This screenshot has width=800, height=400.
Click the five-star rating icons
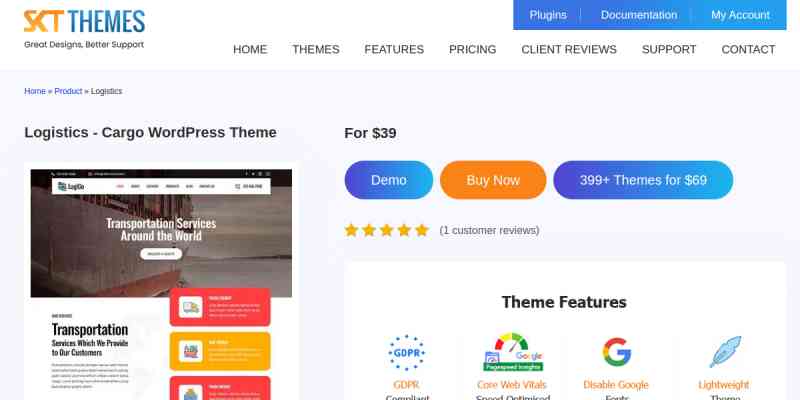tap(387, 230)
